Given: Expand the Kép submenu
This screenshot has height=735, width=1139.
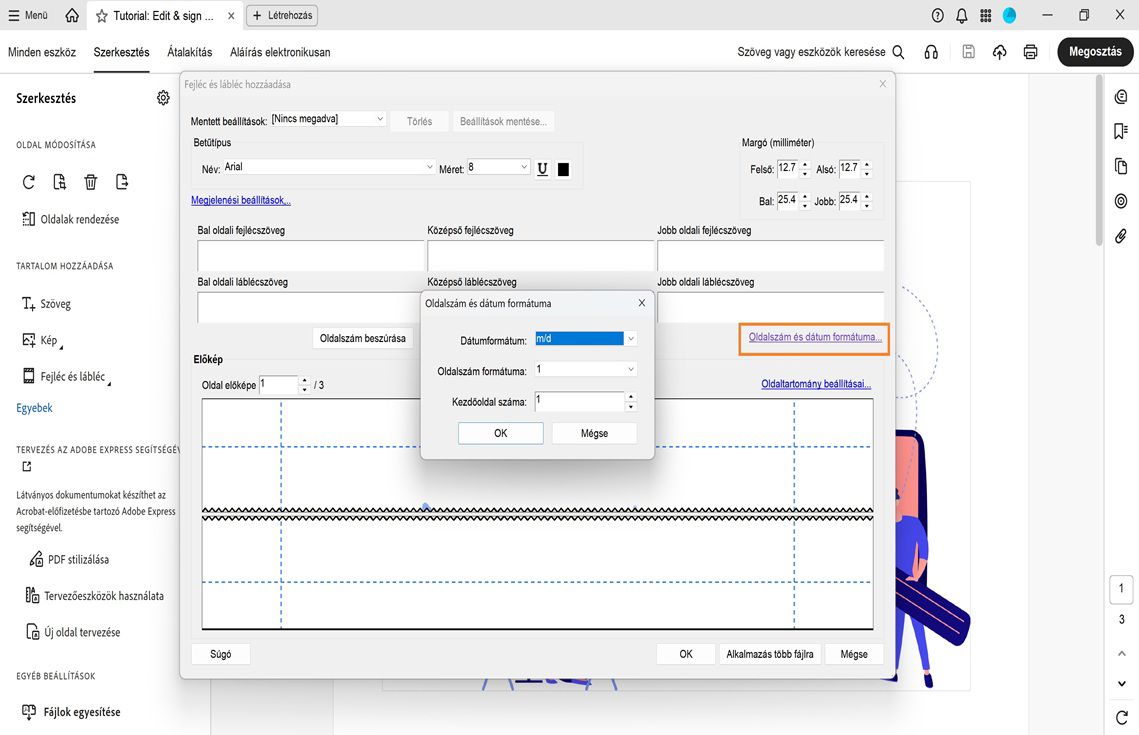Looking at the screenshot, I should [61, 348].
